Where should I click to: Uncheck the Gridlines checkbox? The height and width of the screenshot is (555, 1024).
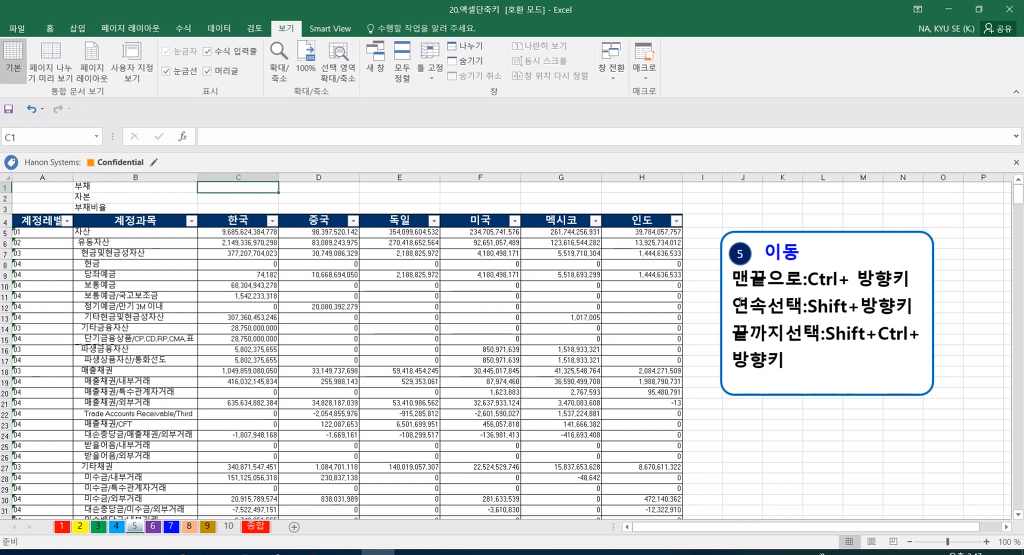[166, 71]
